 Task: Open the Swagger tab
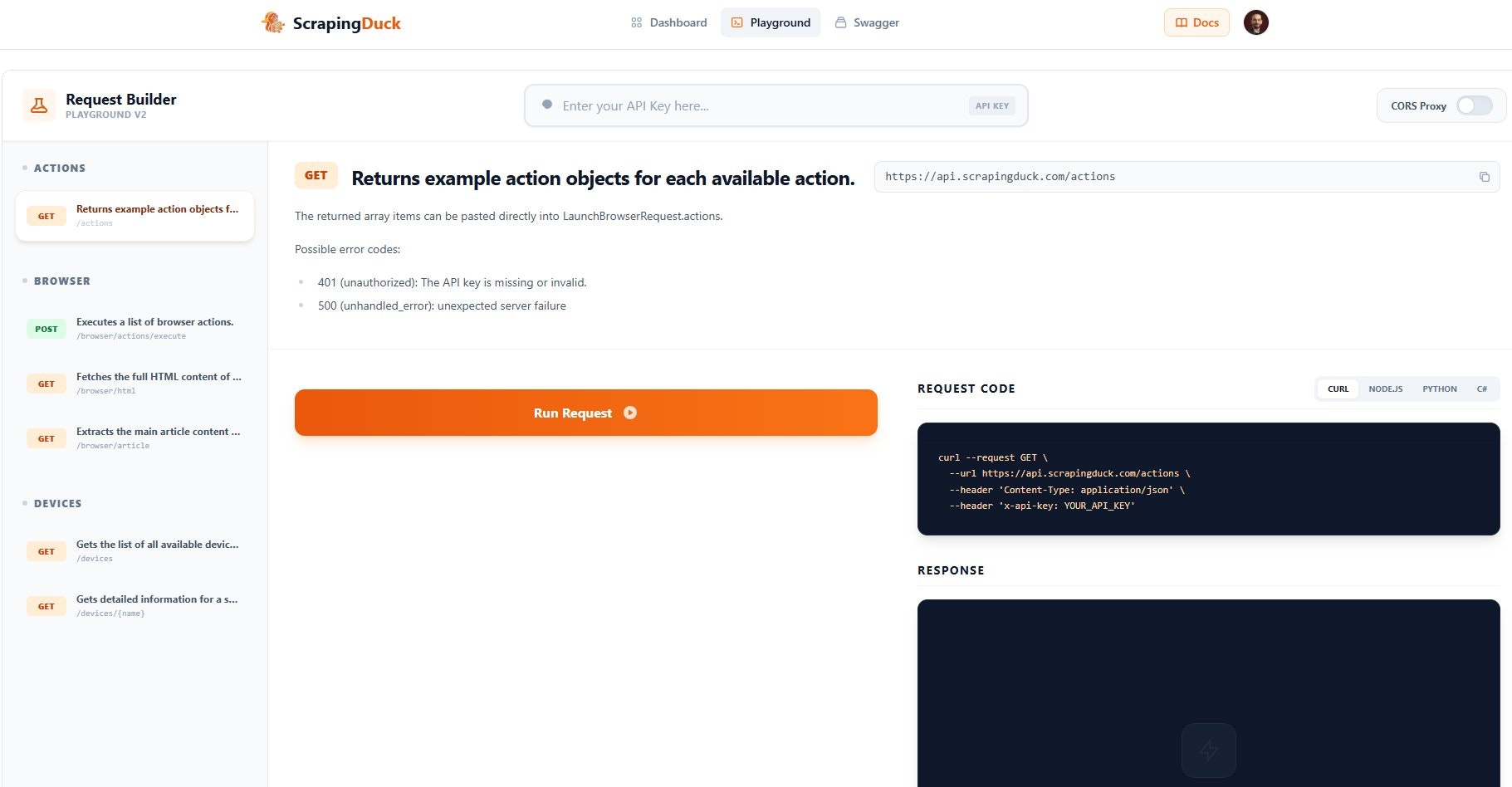coord(867,22)
